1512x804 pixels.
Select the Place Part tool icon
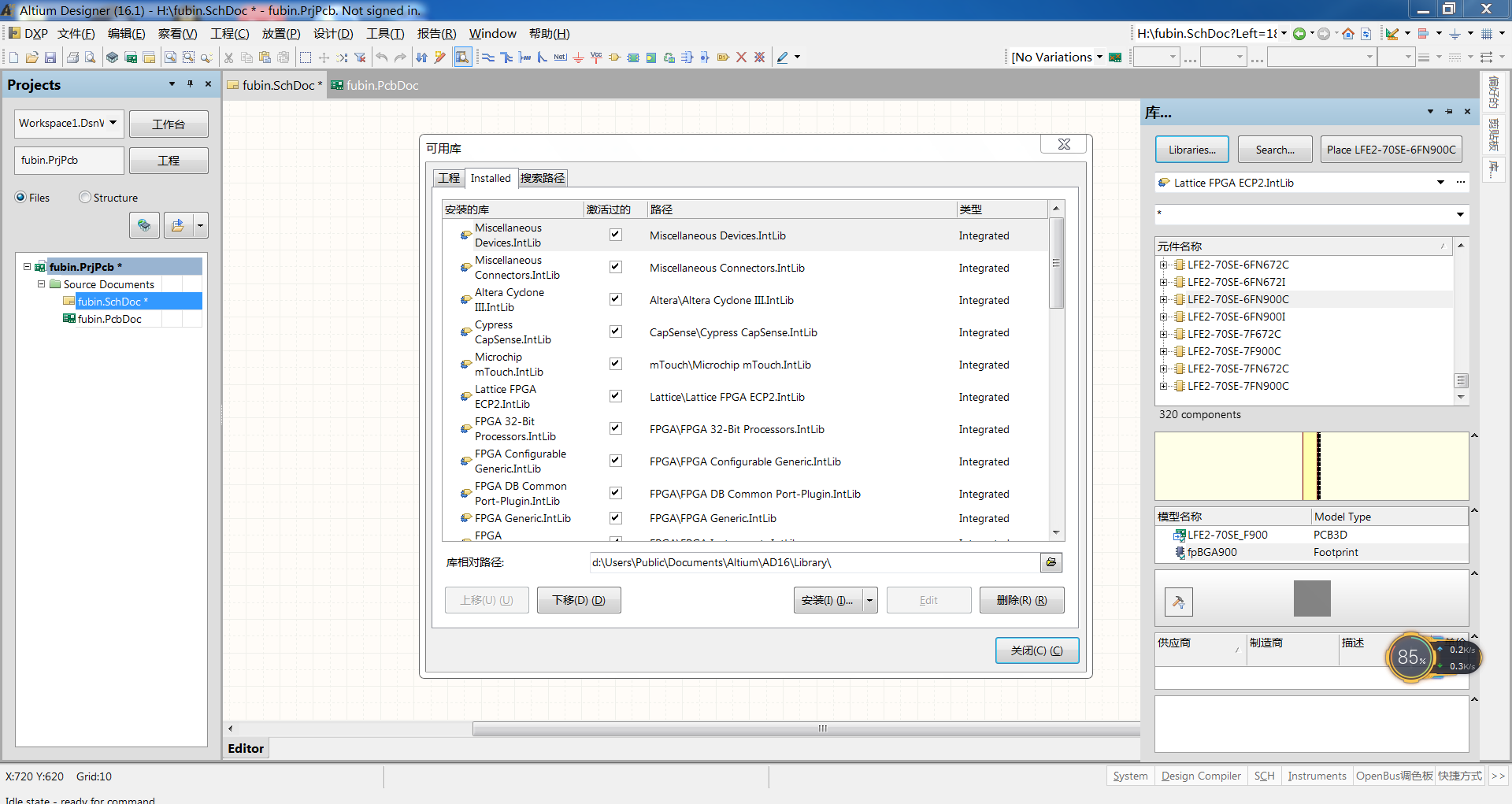(x=614, y=57)
